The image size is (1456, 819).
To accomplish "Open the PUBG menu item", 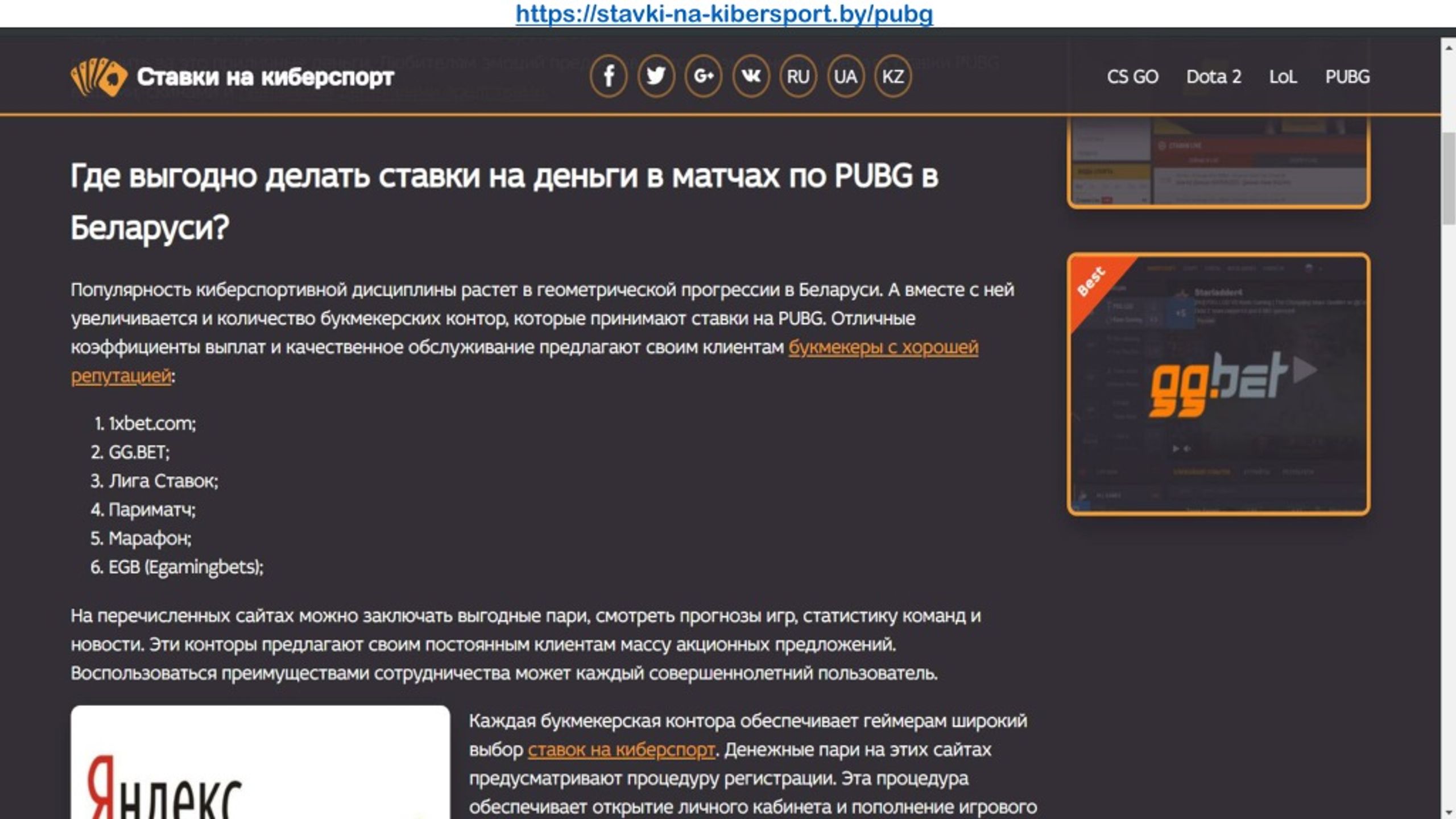I will click(1347, 77).
